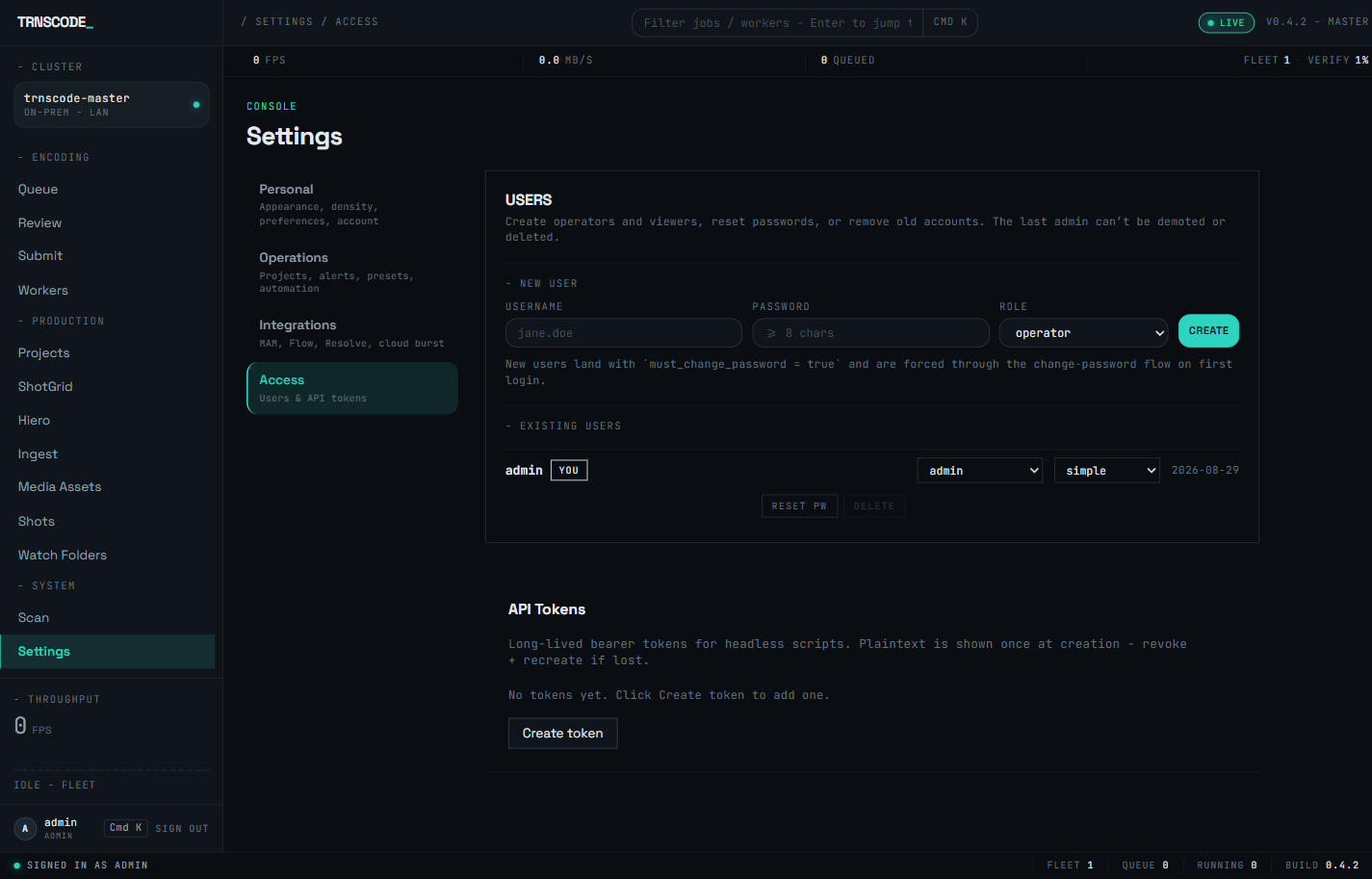
Task: Click RESET PW for admin
Action: (799, 505)
